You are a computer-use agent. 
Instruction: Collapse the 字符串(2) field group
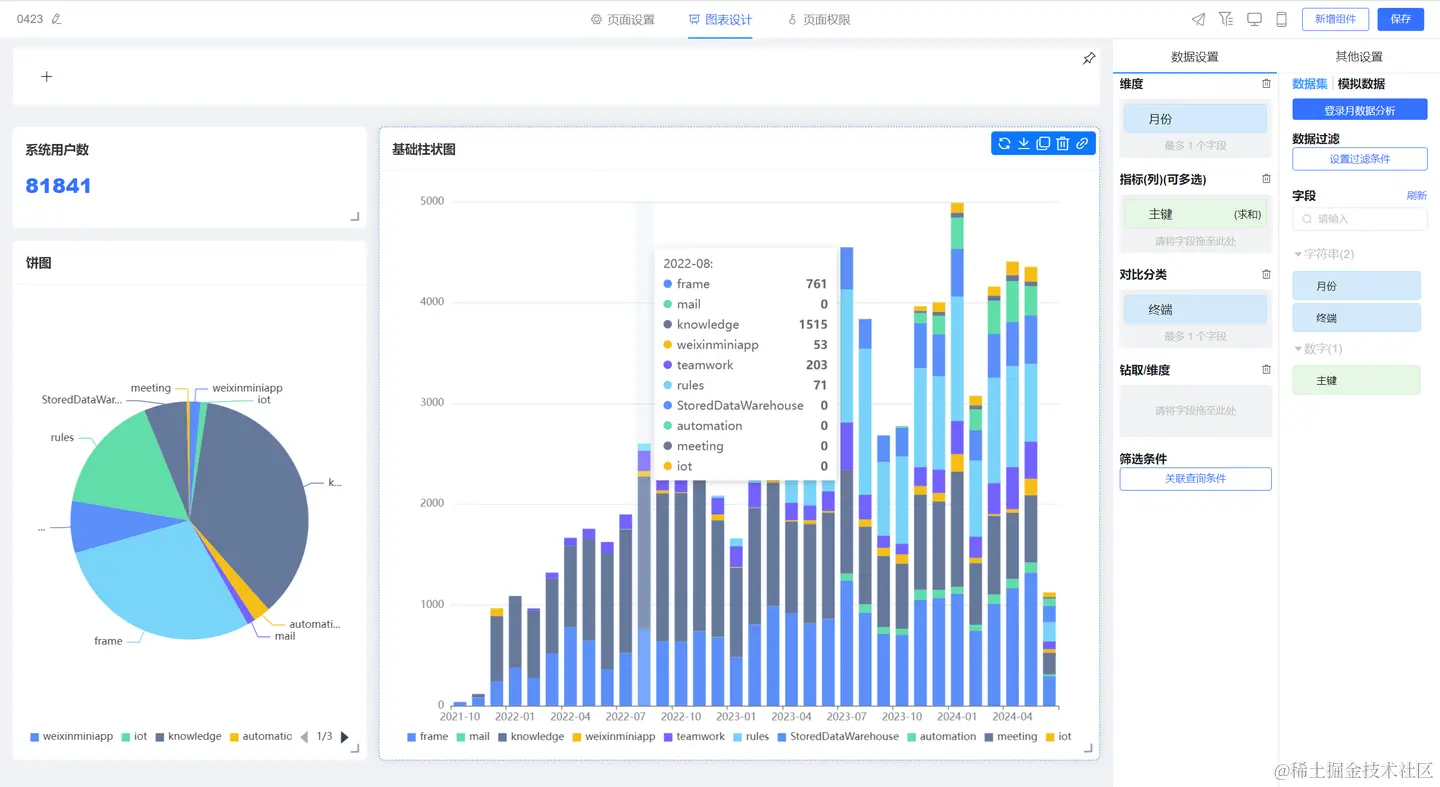pos(1324,254)
